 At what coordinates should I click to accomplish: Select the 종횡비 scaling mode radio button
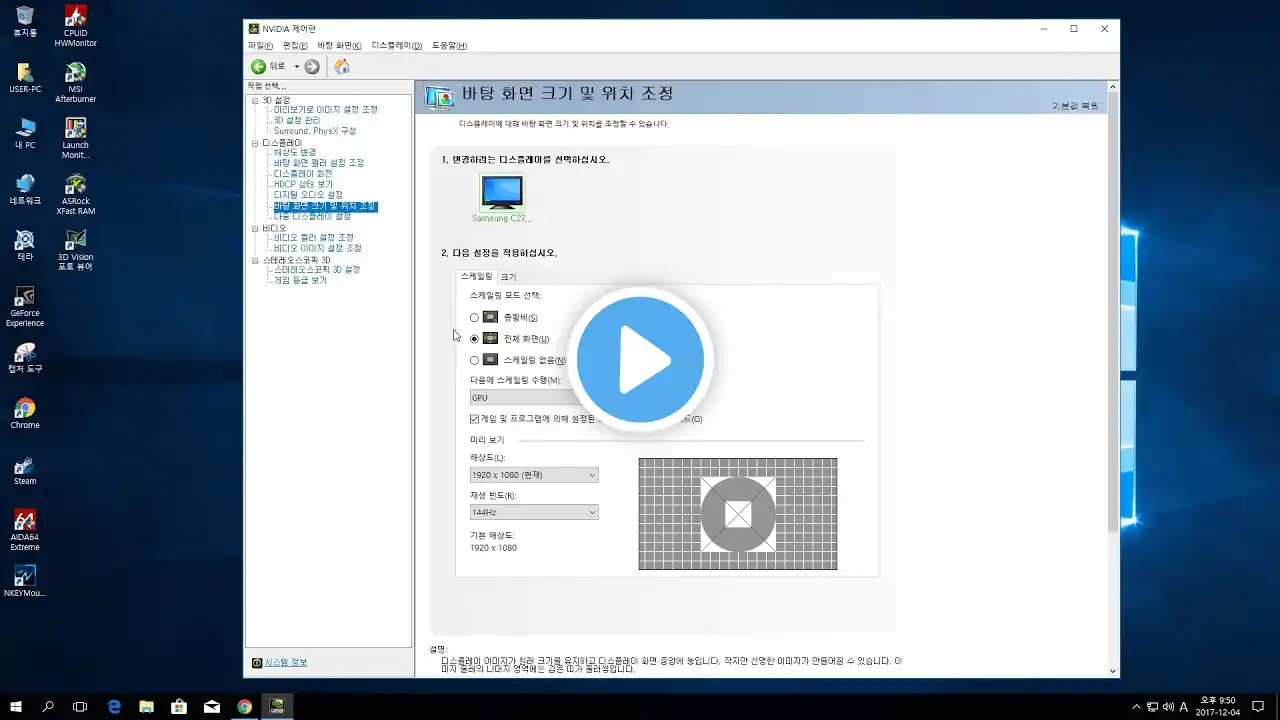474,318
